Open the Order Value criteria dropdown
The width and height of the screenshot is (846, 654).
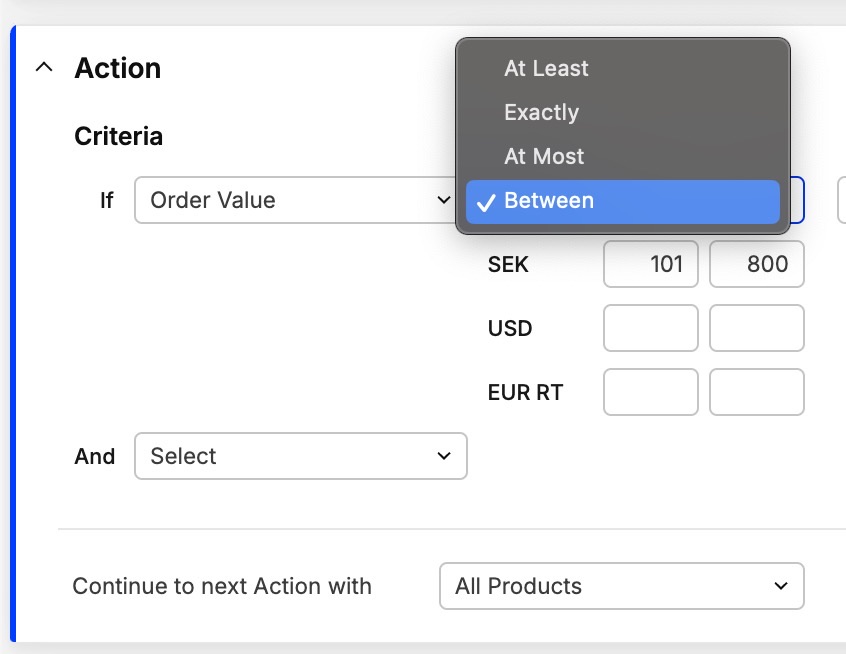(290, 200)
